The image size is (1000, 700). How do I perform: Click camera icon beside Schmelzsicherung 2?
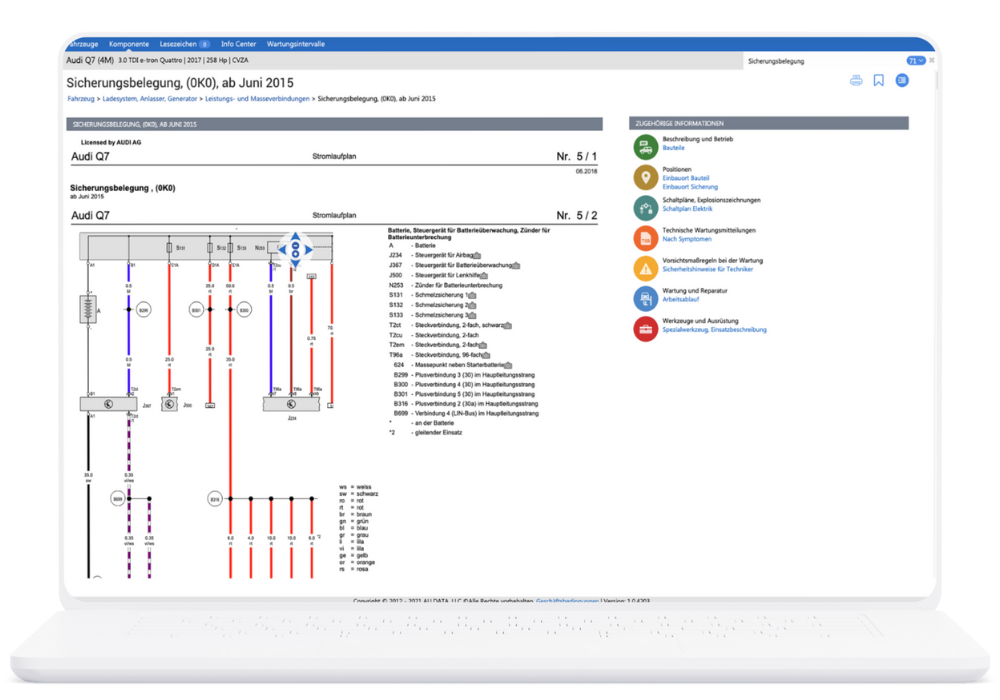[472, 305]
